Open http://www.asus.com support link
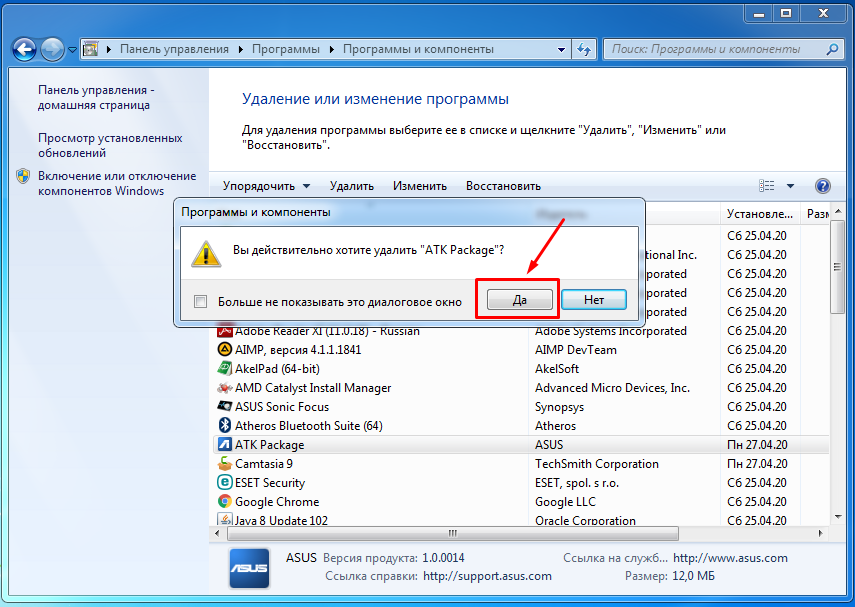The height and width of the screenshot is (607, 855). coord(730,558)
